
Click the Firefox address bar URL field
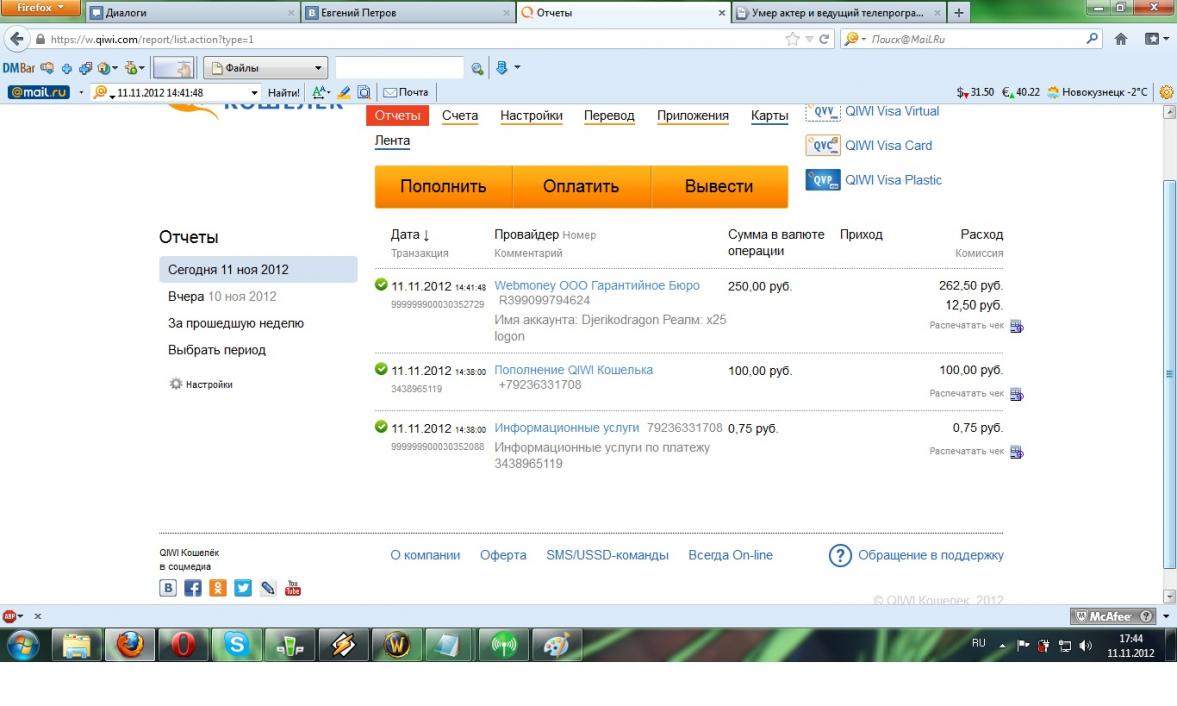(x=400, y=39)
